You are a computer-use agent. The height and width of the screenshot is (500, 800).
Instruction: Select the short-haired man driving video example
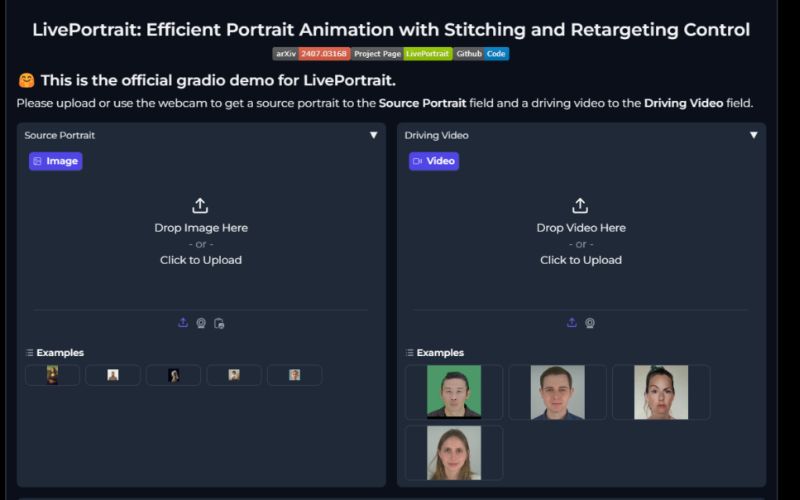pos(558,392)
